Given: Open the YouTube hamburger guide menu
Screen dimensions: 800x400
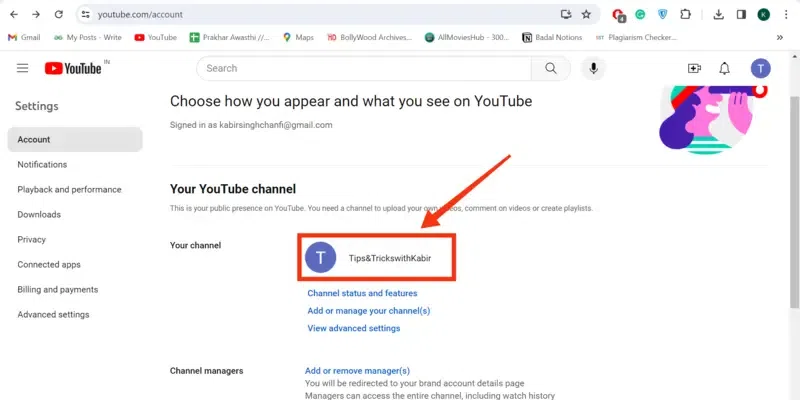Looking at the screenshot, I should click(22, 68).
